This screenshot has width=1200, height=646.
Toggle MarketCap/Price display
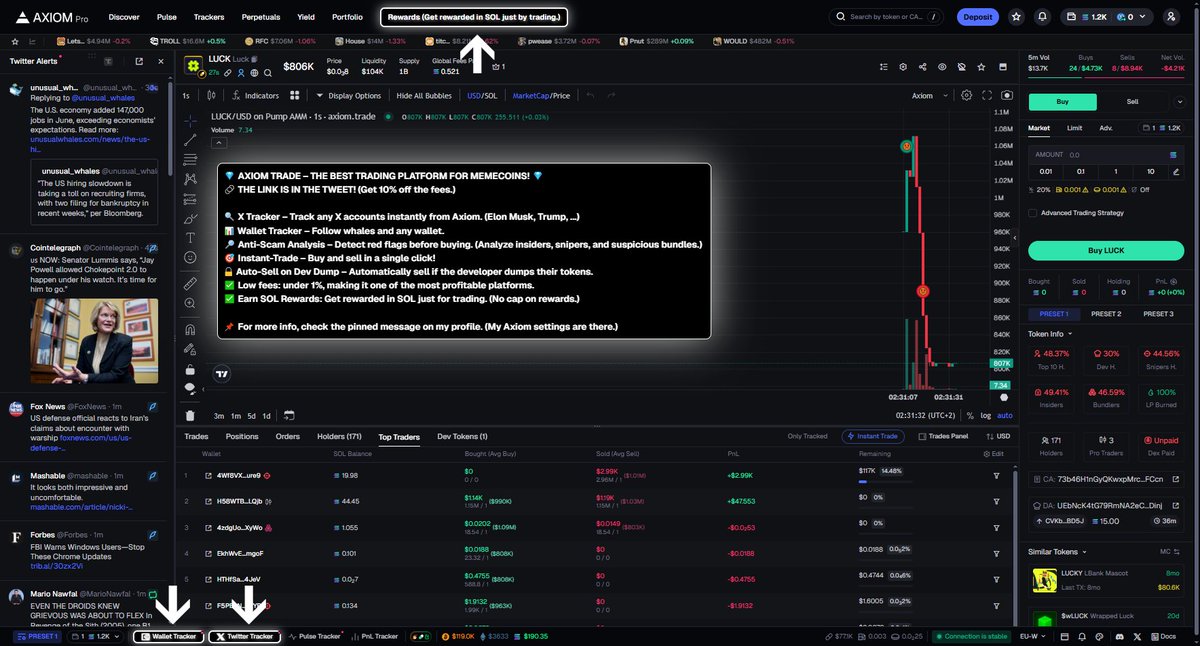pos(541,96)
